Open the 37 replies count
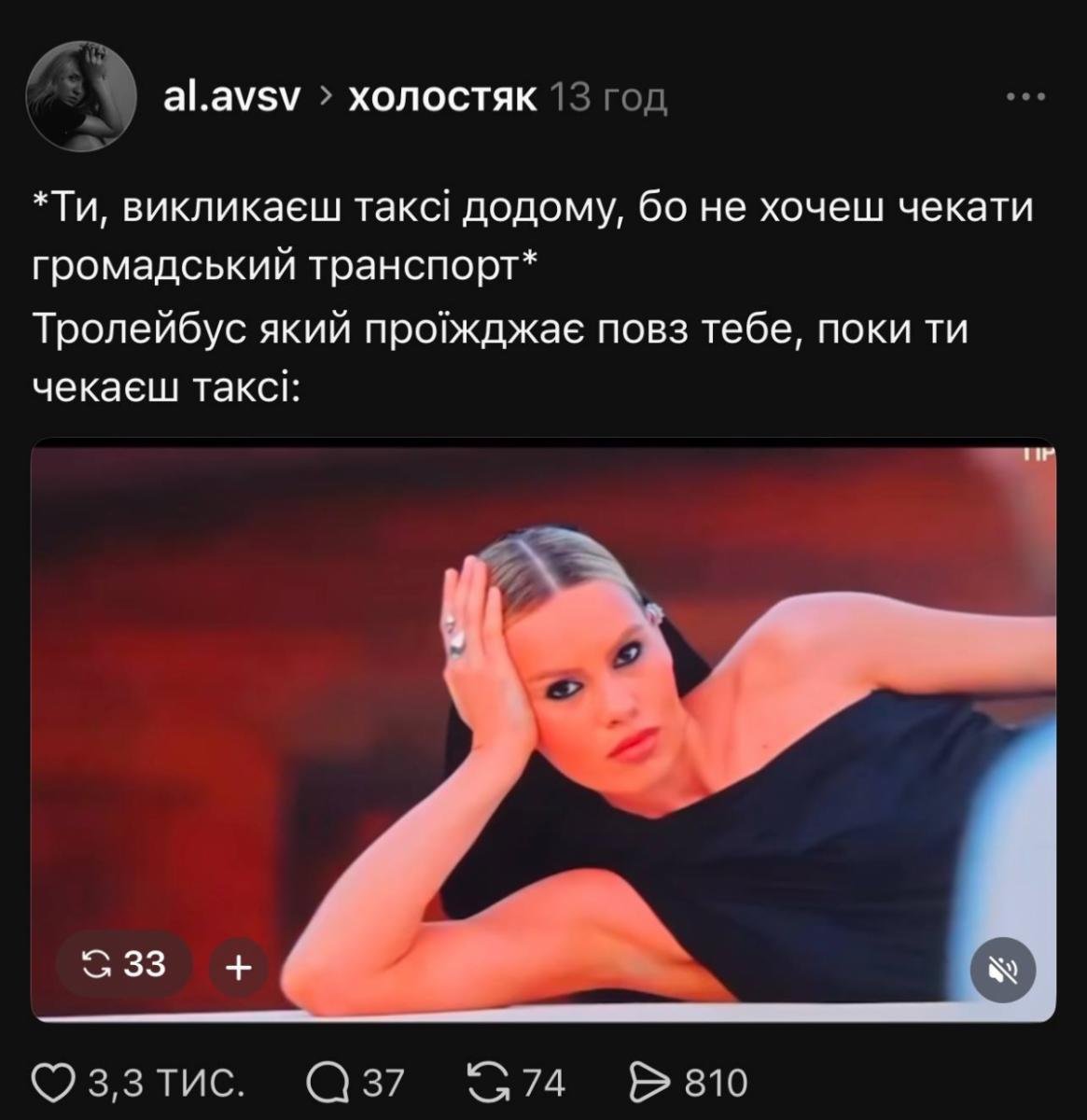The height and width of the screenshot is (1120, 1087). 383,1083
